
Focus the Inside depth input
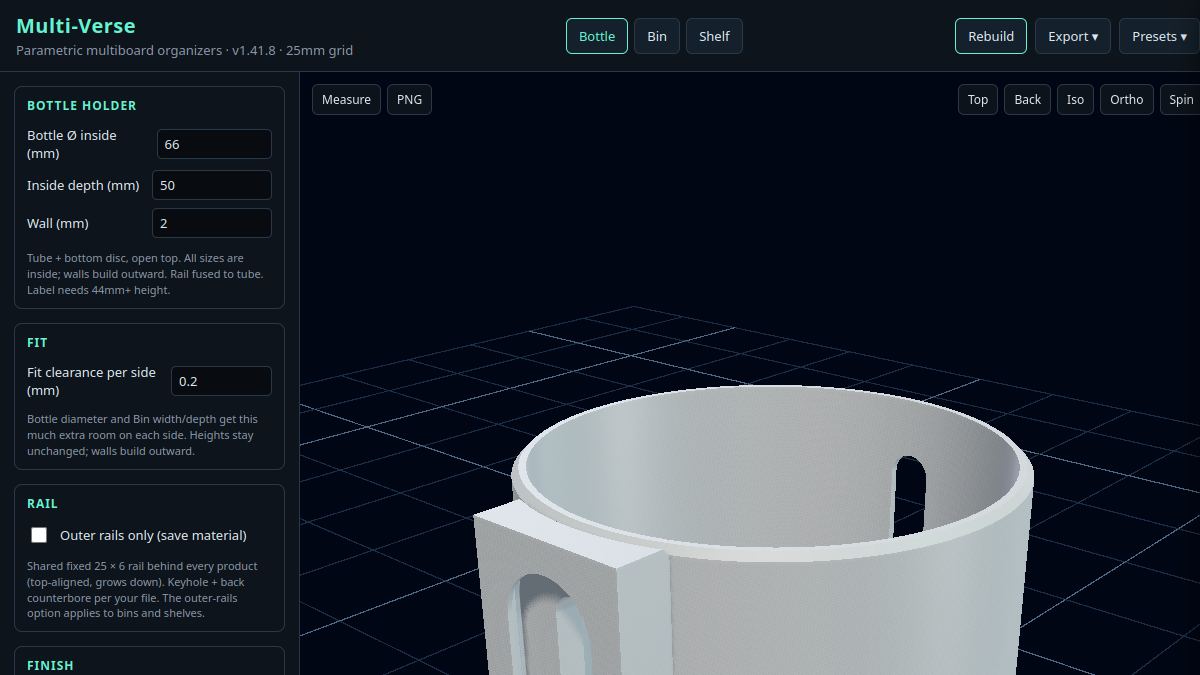click(x=212, y=185)
